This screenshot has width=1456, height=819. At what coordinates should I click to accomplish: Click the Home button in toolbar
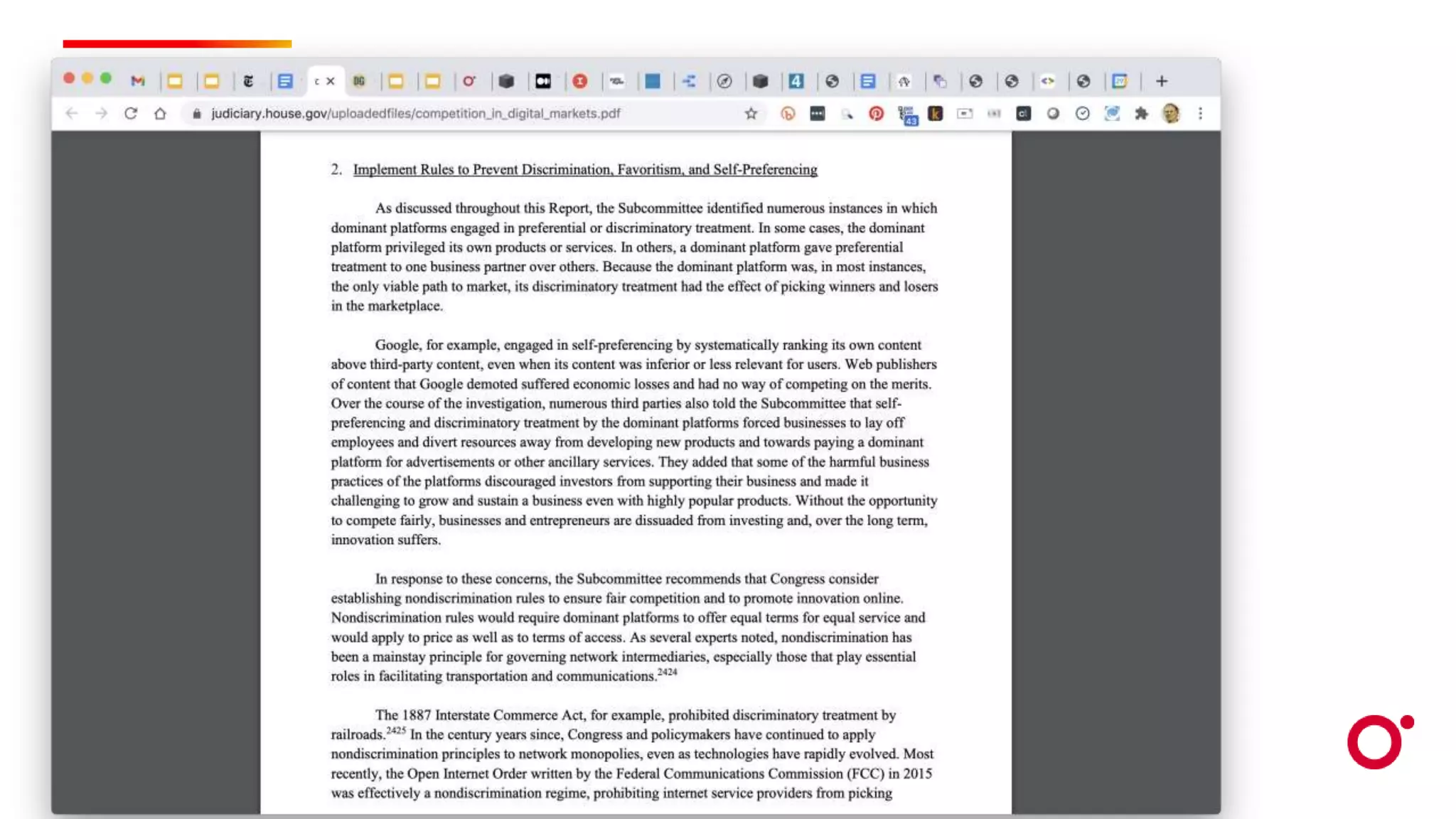160,114
